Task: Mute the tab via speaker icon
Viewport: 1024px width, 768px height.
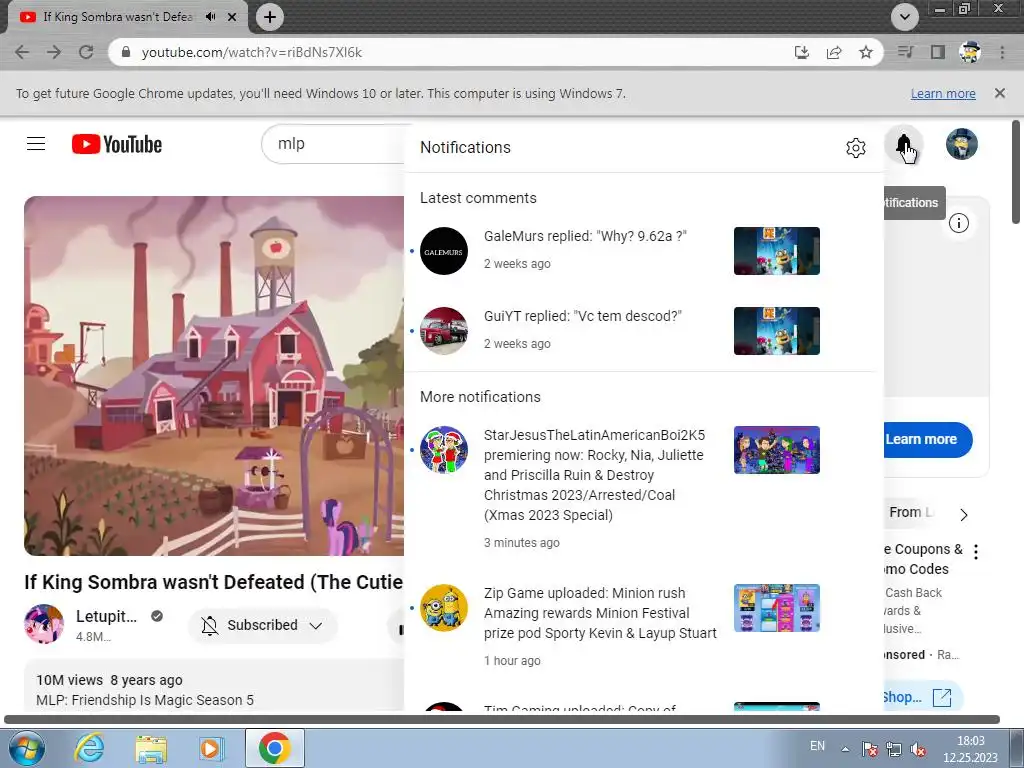Action: point(210,17)
